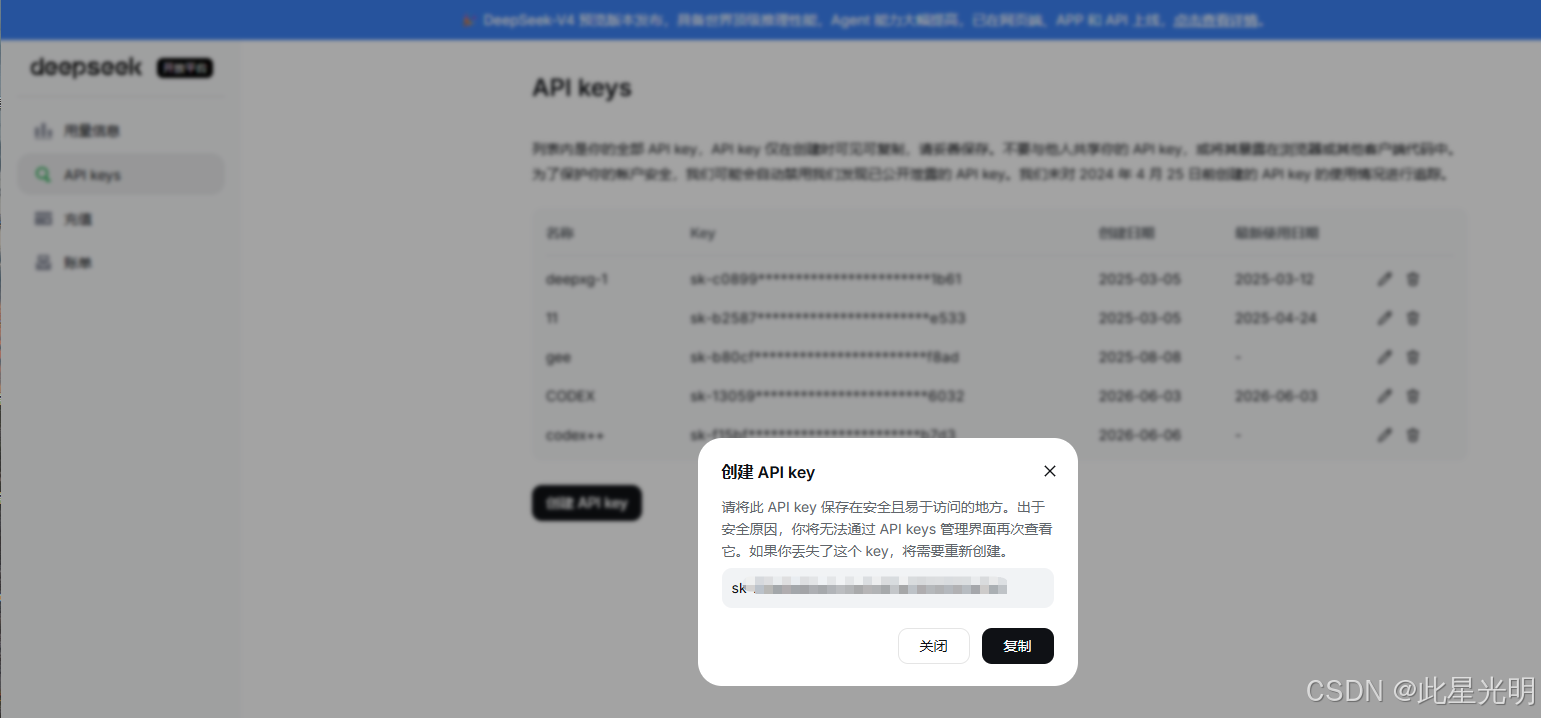1541x718 pixels.
Task: Delete the deepxg-1 API key
Action: (1413, 280)
